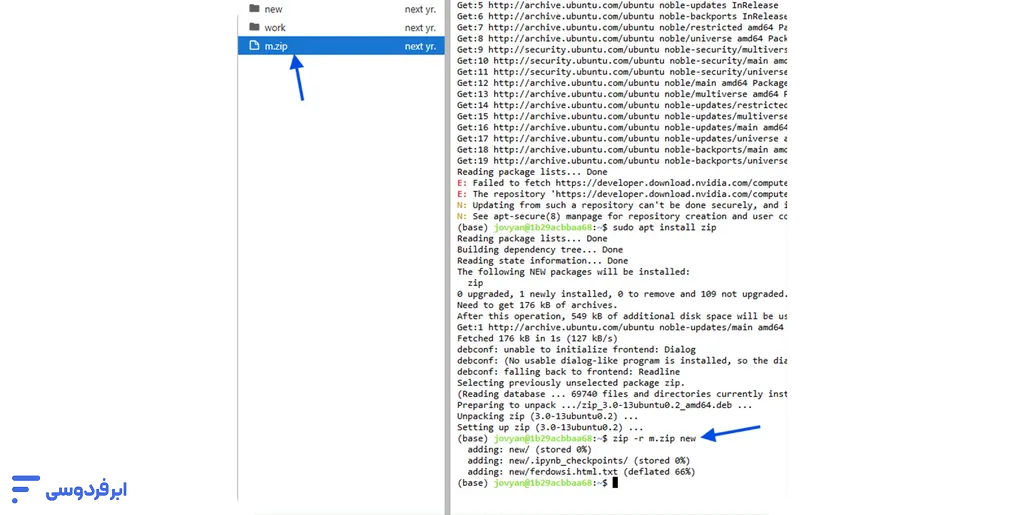Click the Abr Ferdowsi Persian watermark text

[85, 490]
